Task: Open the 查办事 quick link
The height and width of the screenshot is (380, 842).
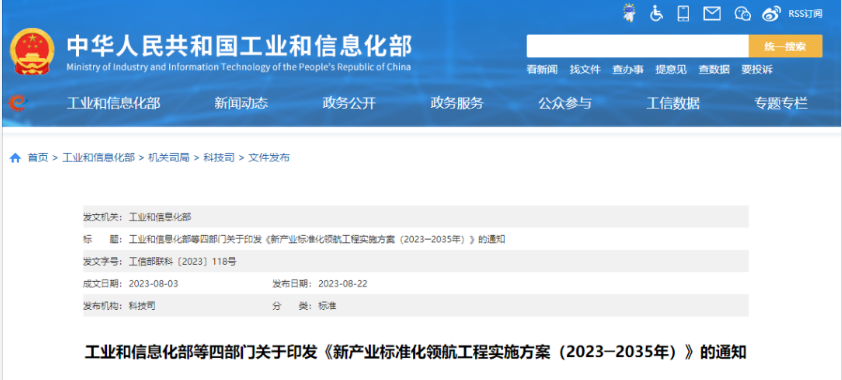Action: click(628, 69)
